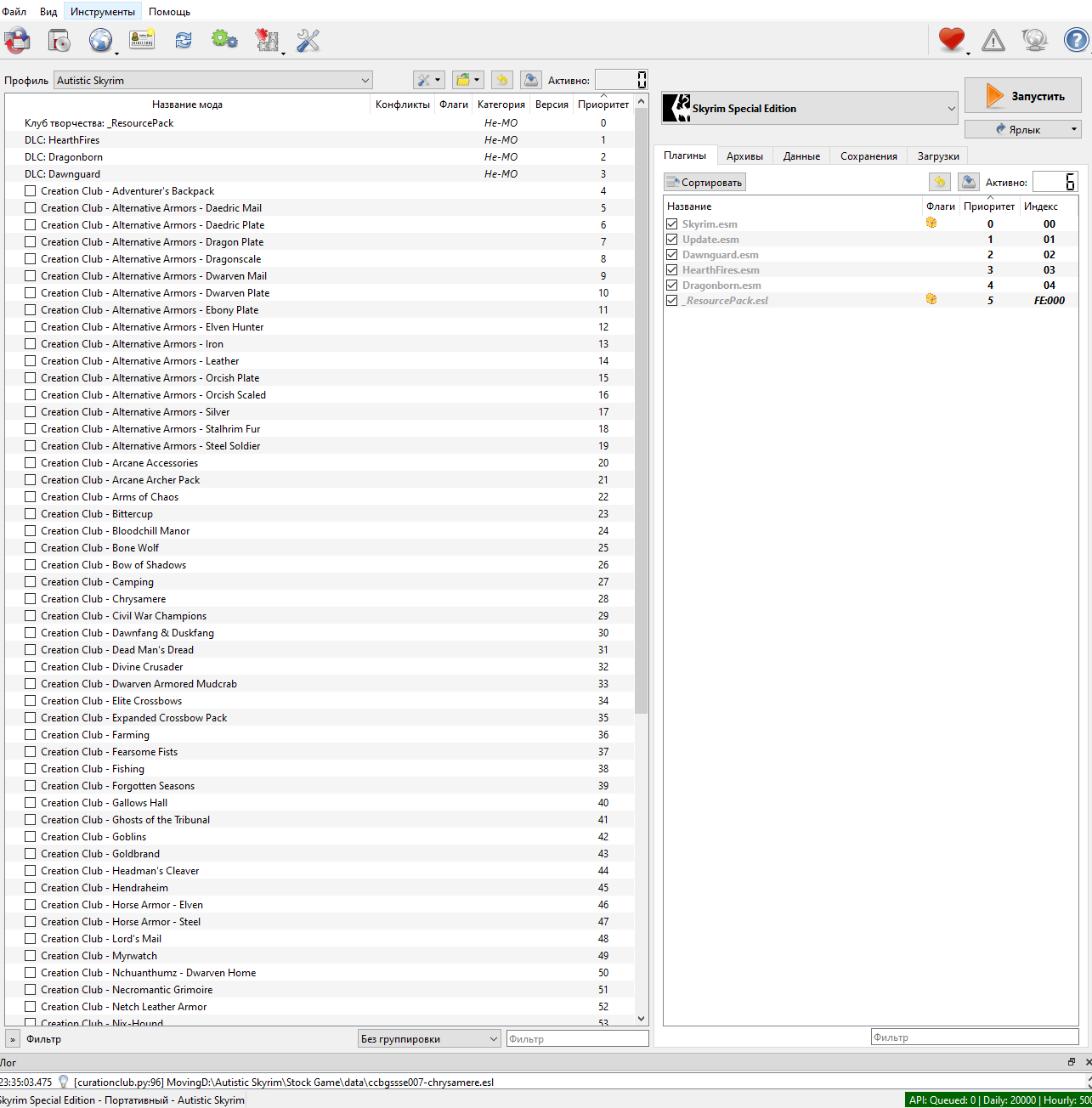Open Nexus via the globe icon
The image size is (1092, 1108).
tap(100, 40)
